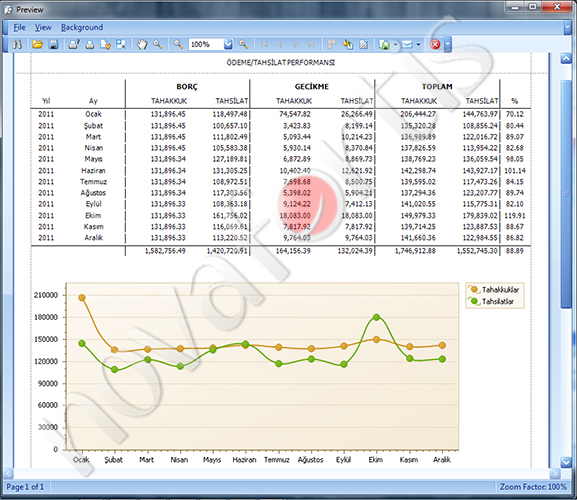Viewport: 577px width, 500px height.
Task: Select the Magnifier tool
Action: click(158, 45)
